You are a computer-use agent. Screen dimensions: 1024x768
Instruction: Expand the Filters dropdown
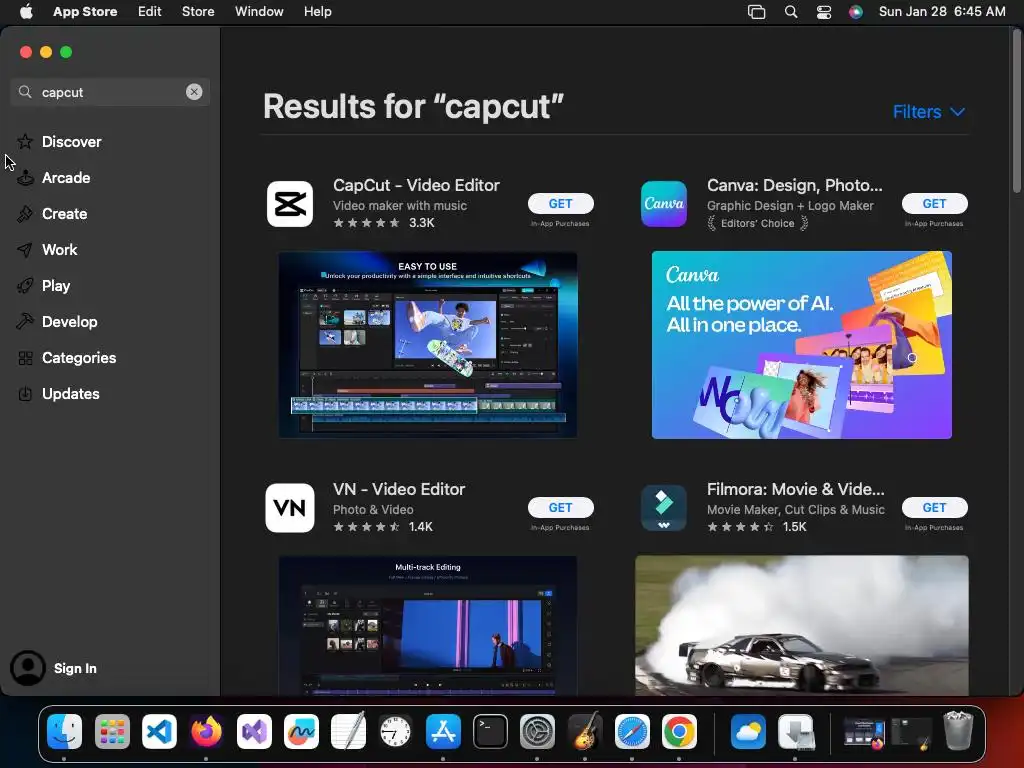click(929, 112)
